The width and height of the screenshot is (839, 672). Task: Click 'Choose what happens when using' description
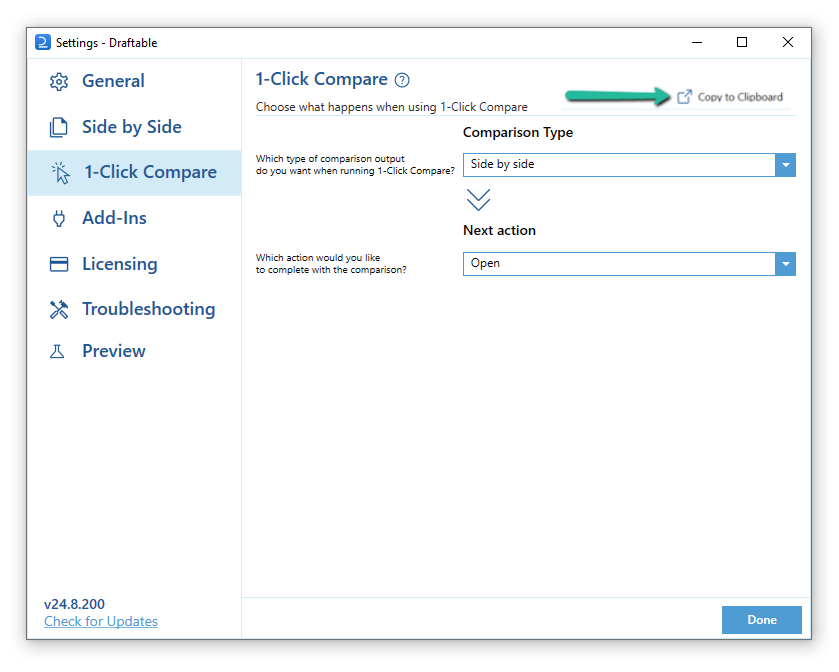pyautogui.click(x=392, y=107)
